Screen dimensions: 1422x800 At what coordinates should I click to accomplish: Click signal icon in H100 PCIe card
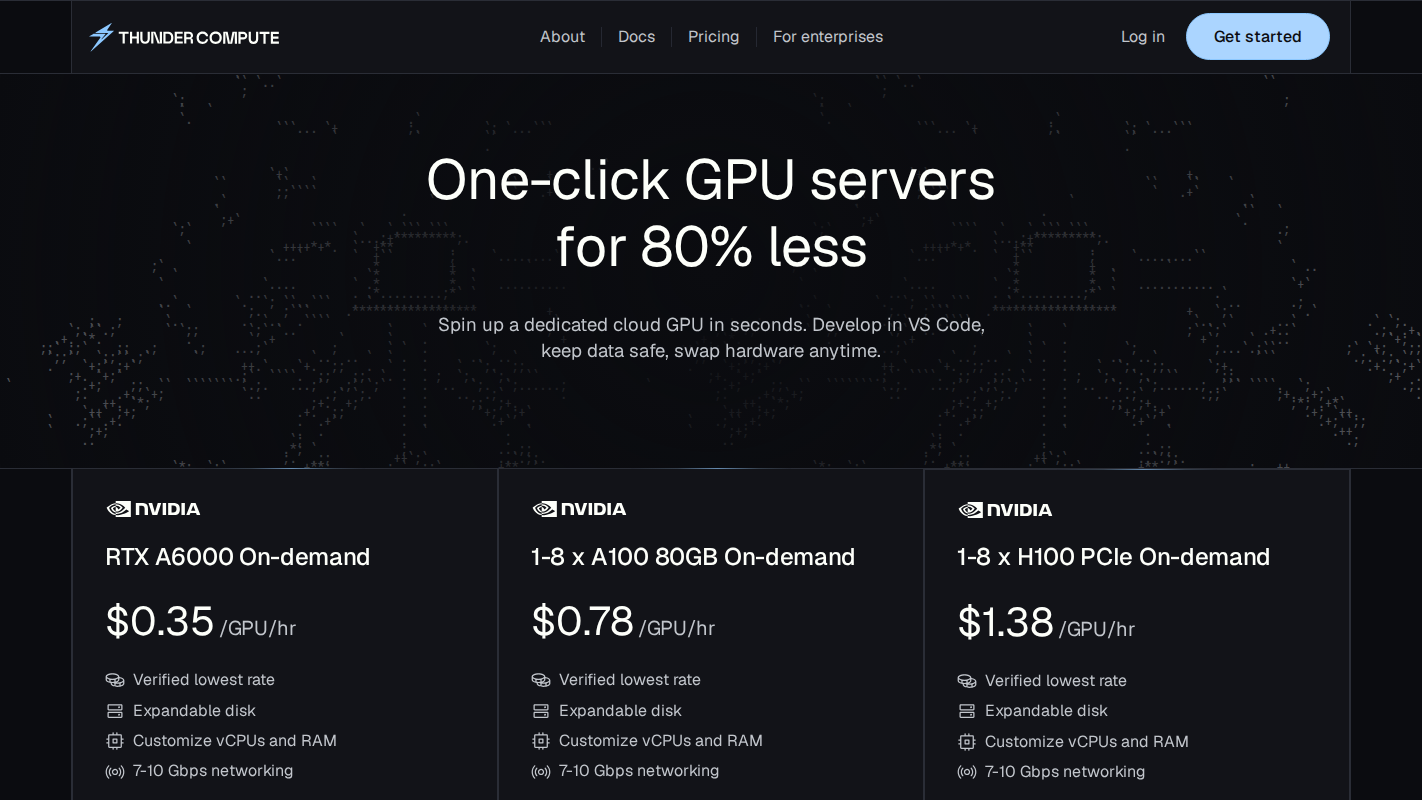click(967, 772)
